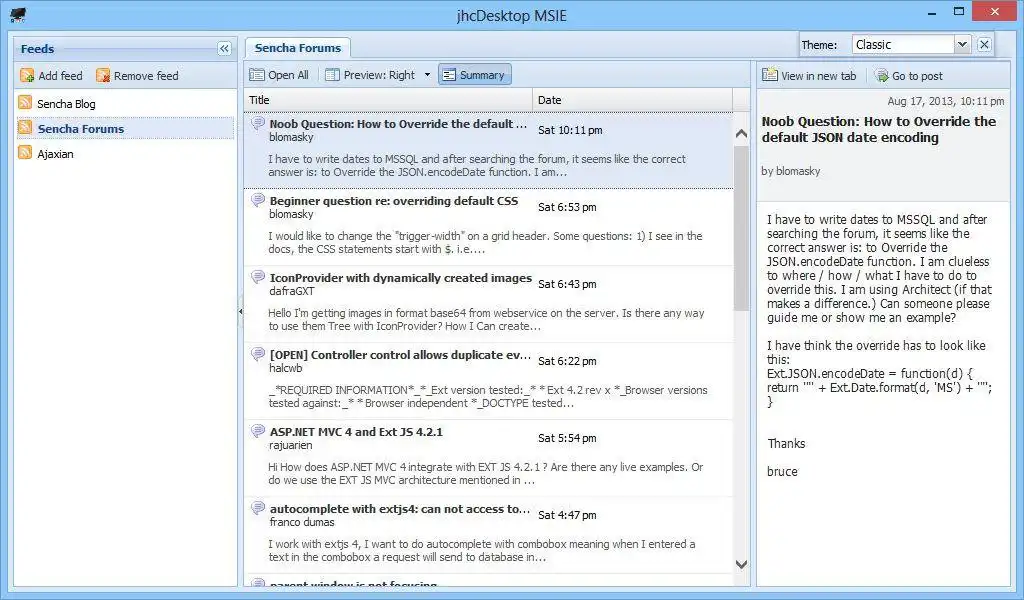Click the 'Sat 5:54 pm' date cell

pyautogui.click(x=567, y=438)
